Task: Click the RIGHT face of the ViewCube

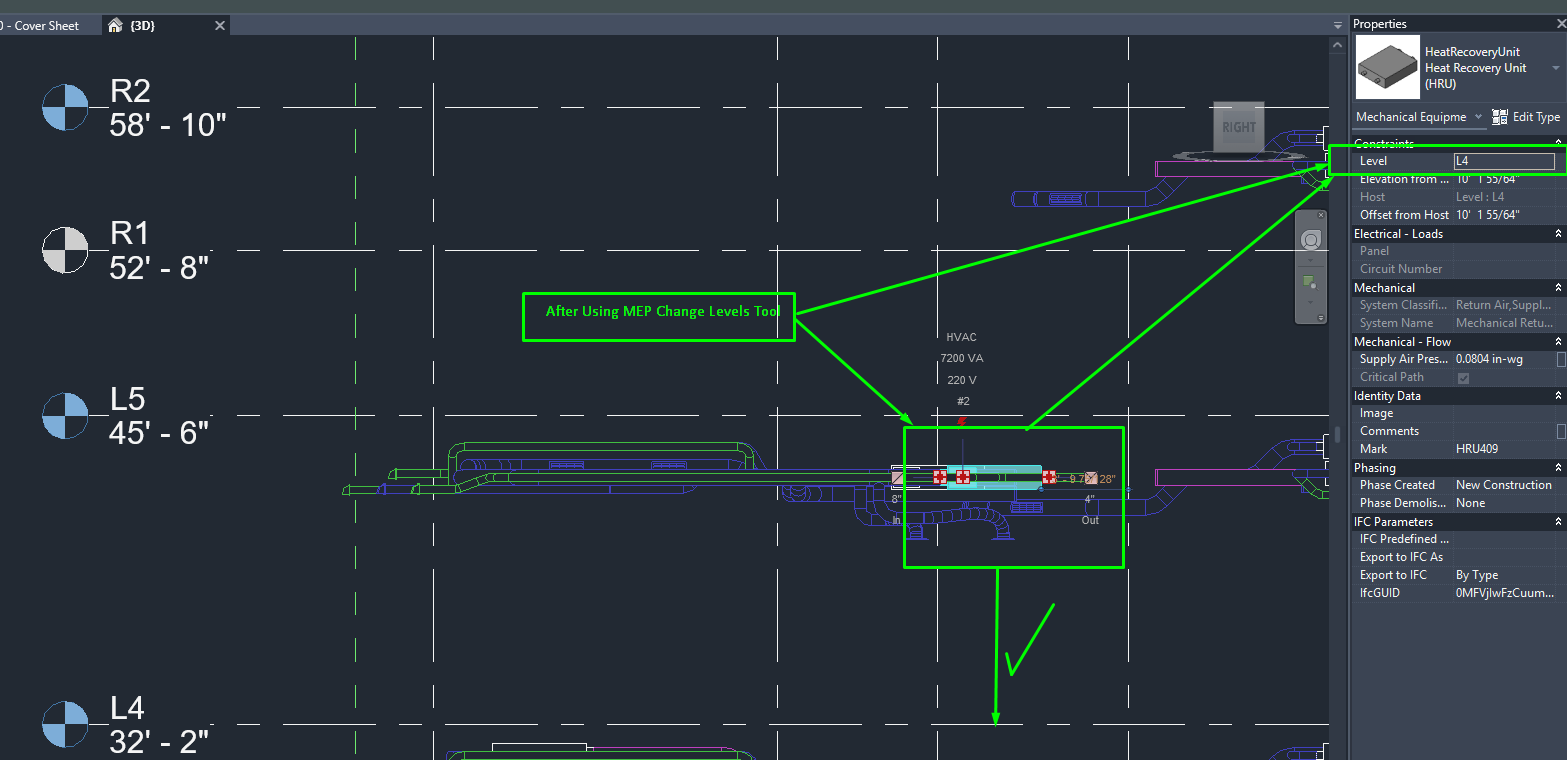Action: click(x=1238, y=127)
